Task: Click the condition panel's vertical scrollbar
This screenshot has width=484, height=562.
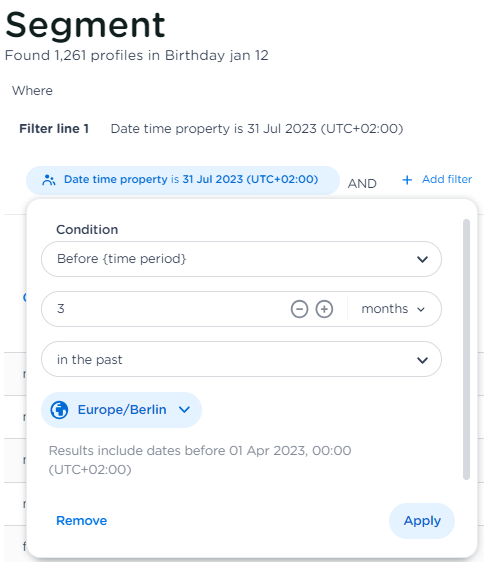Action: coord(466,349)
